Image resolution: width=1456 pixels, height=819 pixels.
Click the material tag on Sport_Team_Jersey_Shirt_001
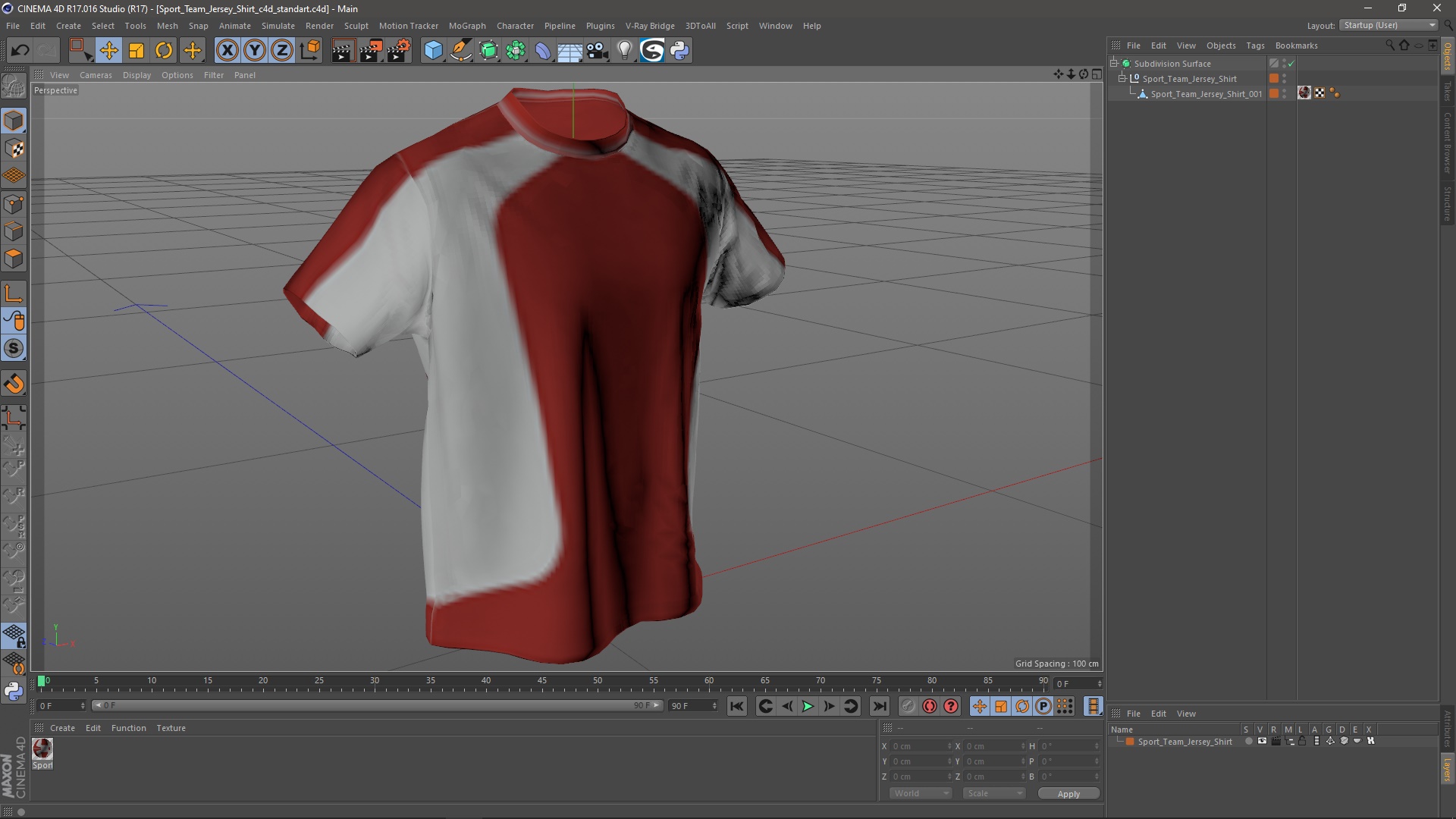[x=1304, y=93]
